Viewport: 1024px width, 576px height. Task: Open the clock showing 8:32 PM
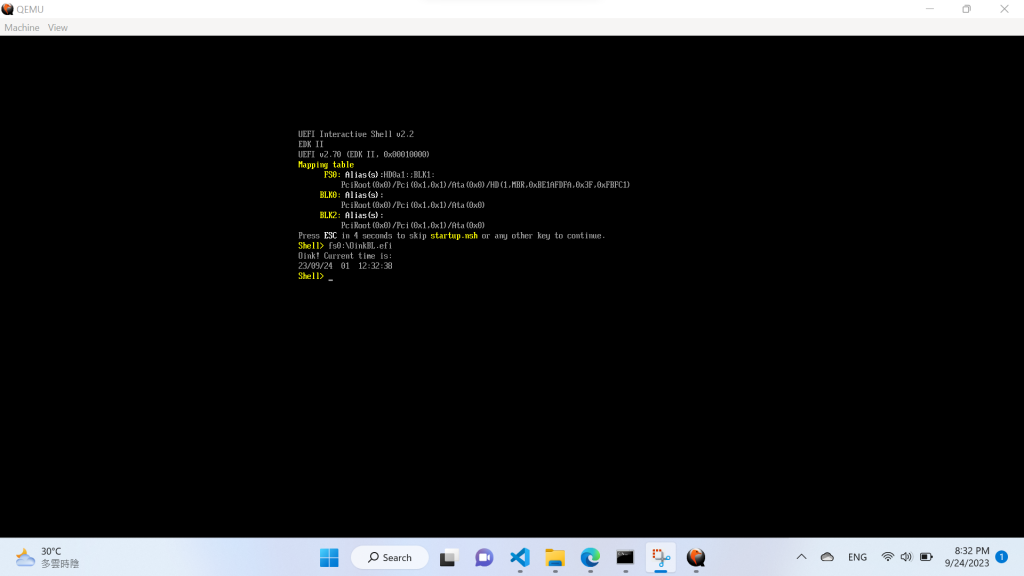click(967, 557)
